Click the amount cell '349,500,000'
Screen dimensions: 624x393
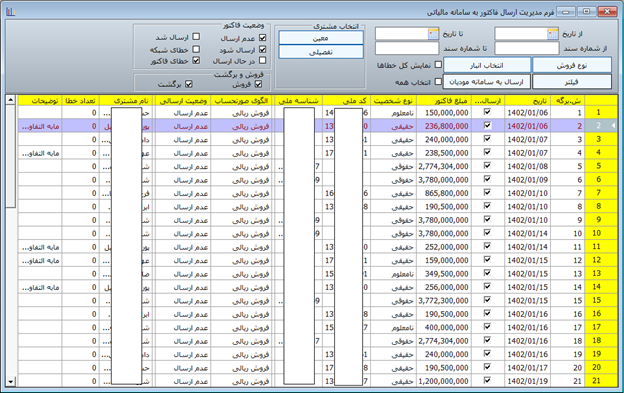coord(444,274)
